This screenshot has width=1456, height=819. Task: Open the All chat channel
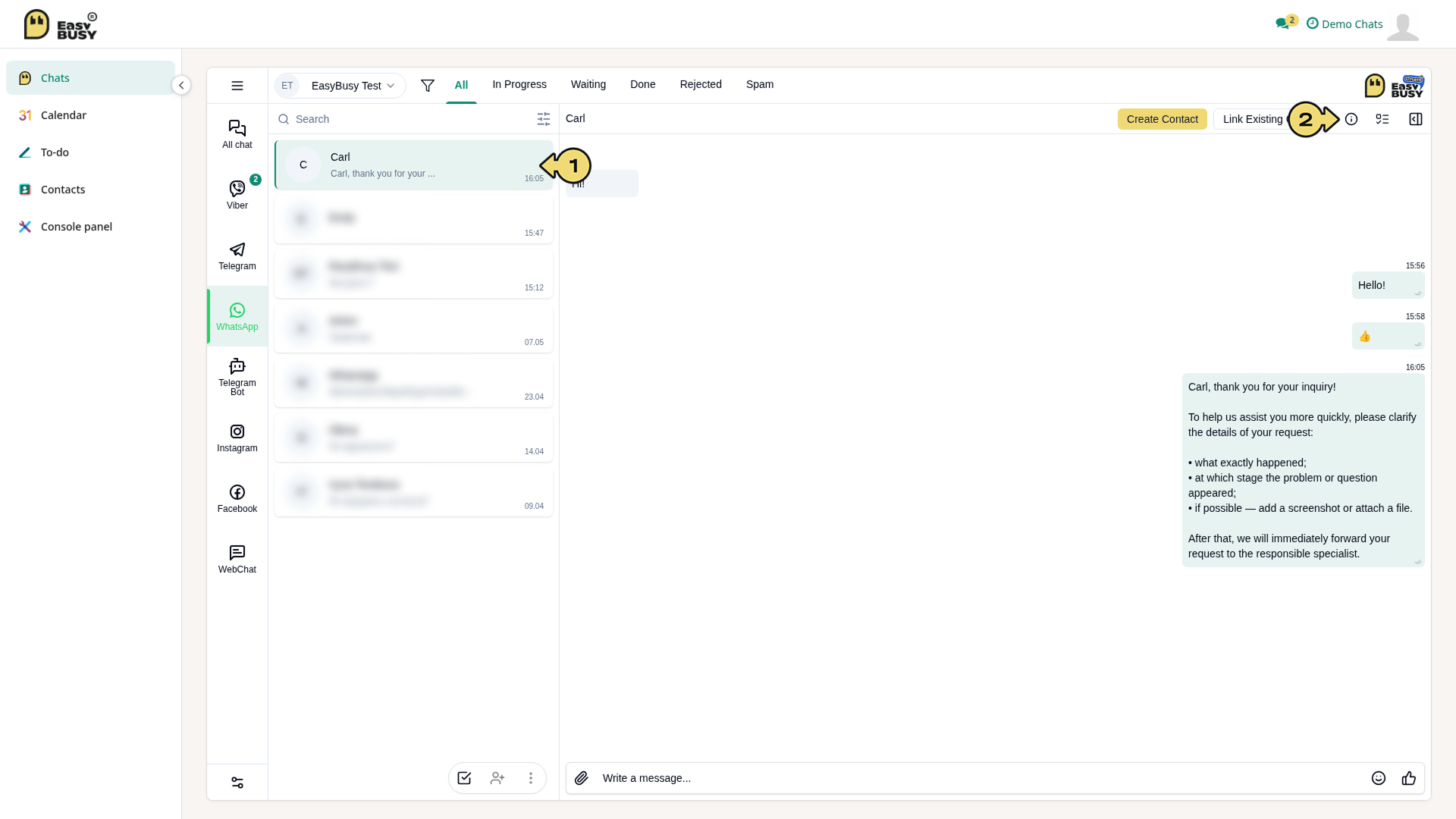tap(237, 134)
